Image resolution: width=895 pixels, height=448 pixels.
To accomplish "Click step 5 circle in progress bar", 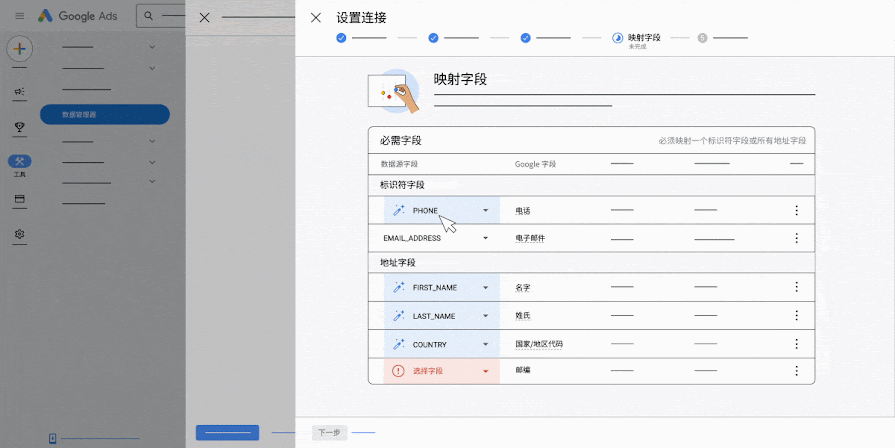I will (x=702, y=38).
